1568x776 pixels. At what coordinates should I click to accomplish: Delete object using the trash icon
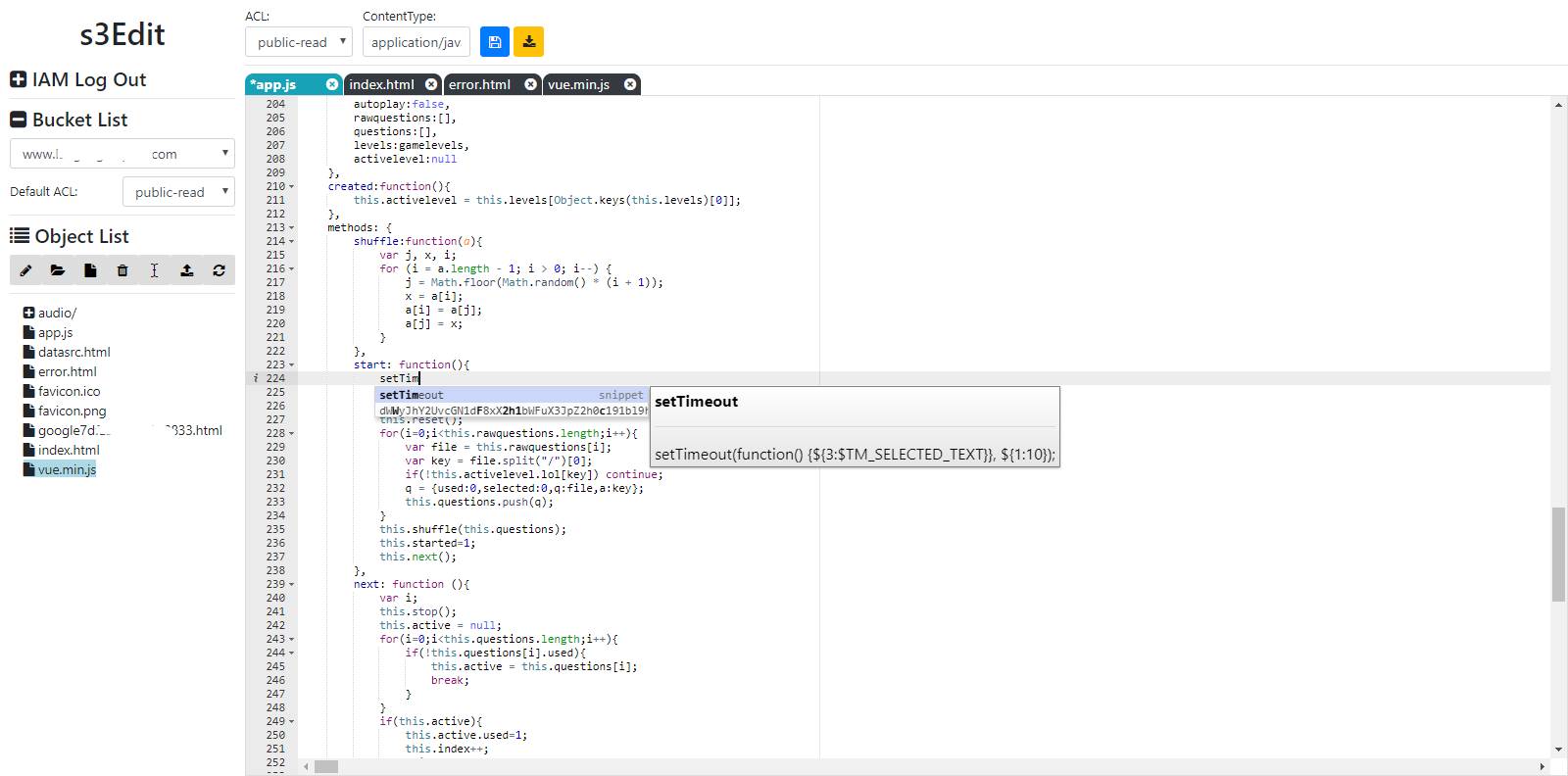click(122, 270)
